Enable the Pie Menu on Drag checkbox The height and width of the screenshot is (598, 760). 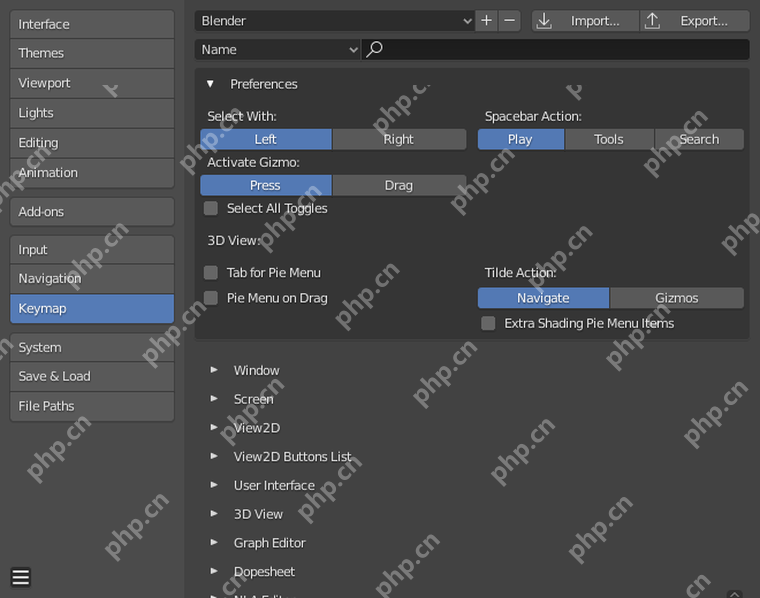point(211,298)
